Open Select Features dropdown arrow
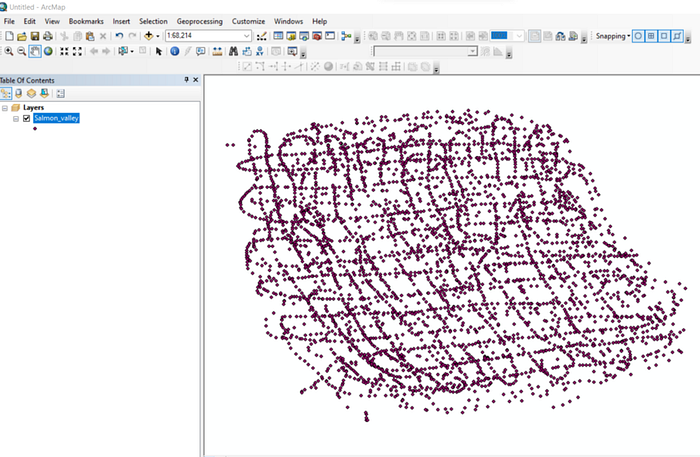The image size is (700, 457). coord(132,52)
